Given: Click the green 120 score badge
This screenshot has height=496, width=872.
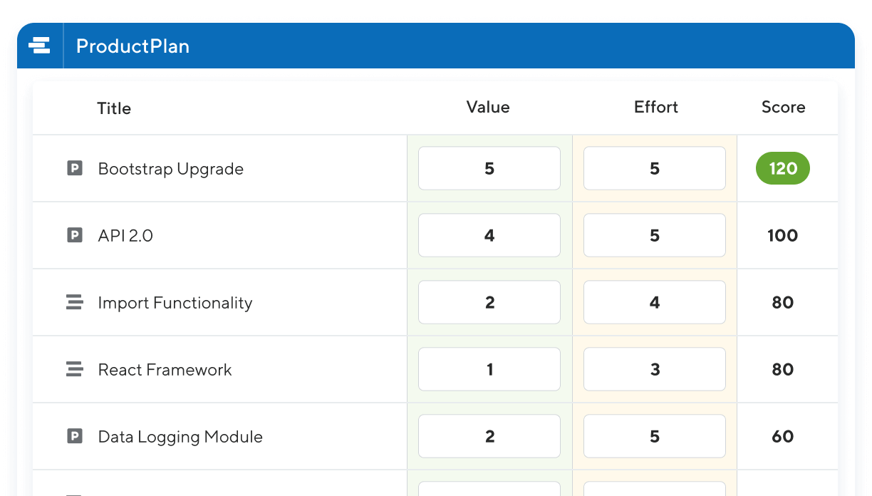Looking at the screenshot, I should tap(783, 168).
